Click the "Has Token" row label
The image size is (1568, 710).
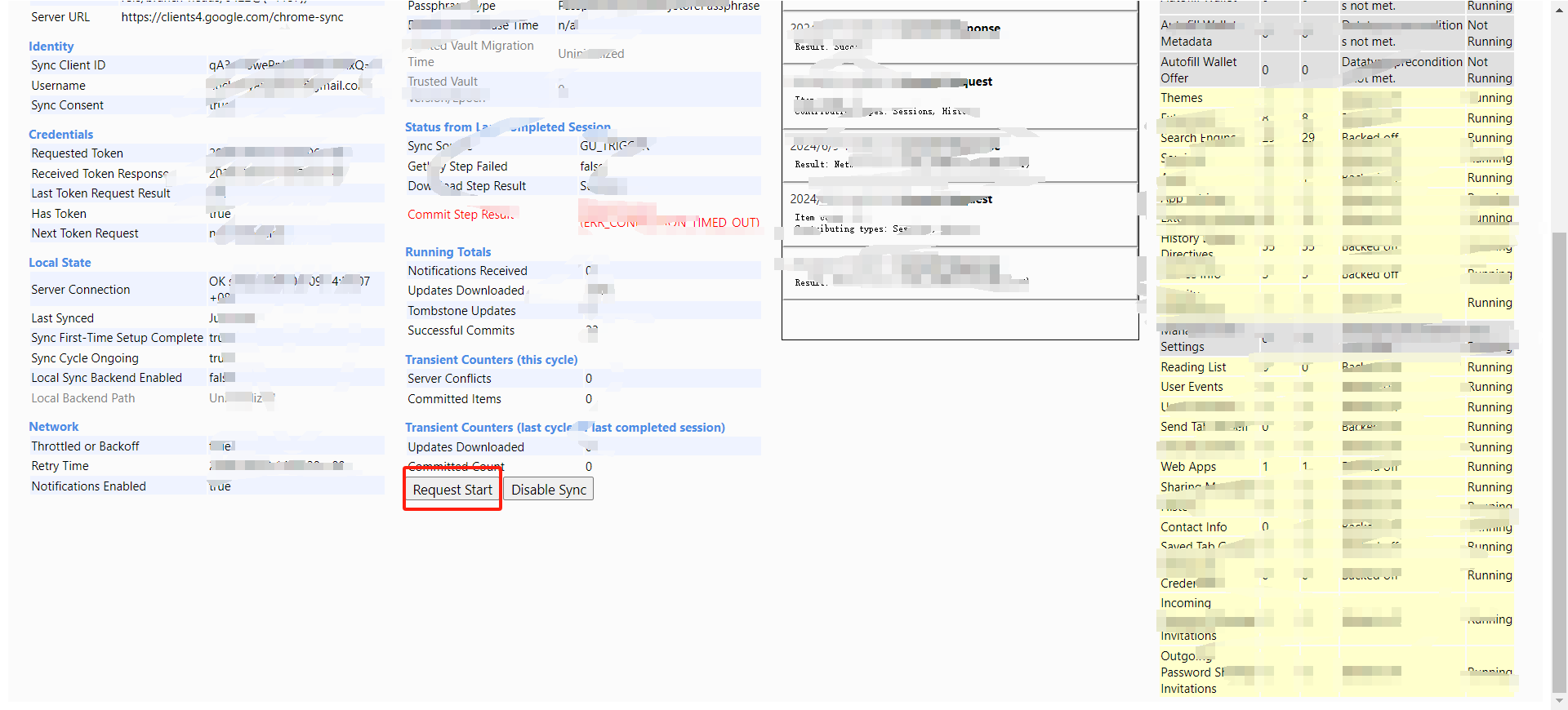59,214
